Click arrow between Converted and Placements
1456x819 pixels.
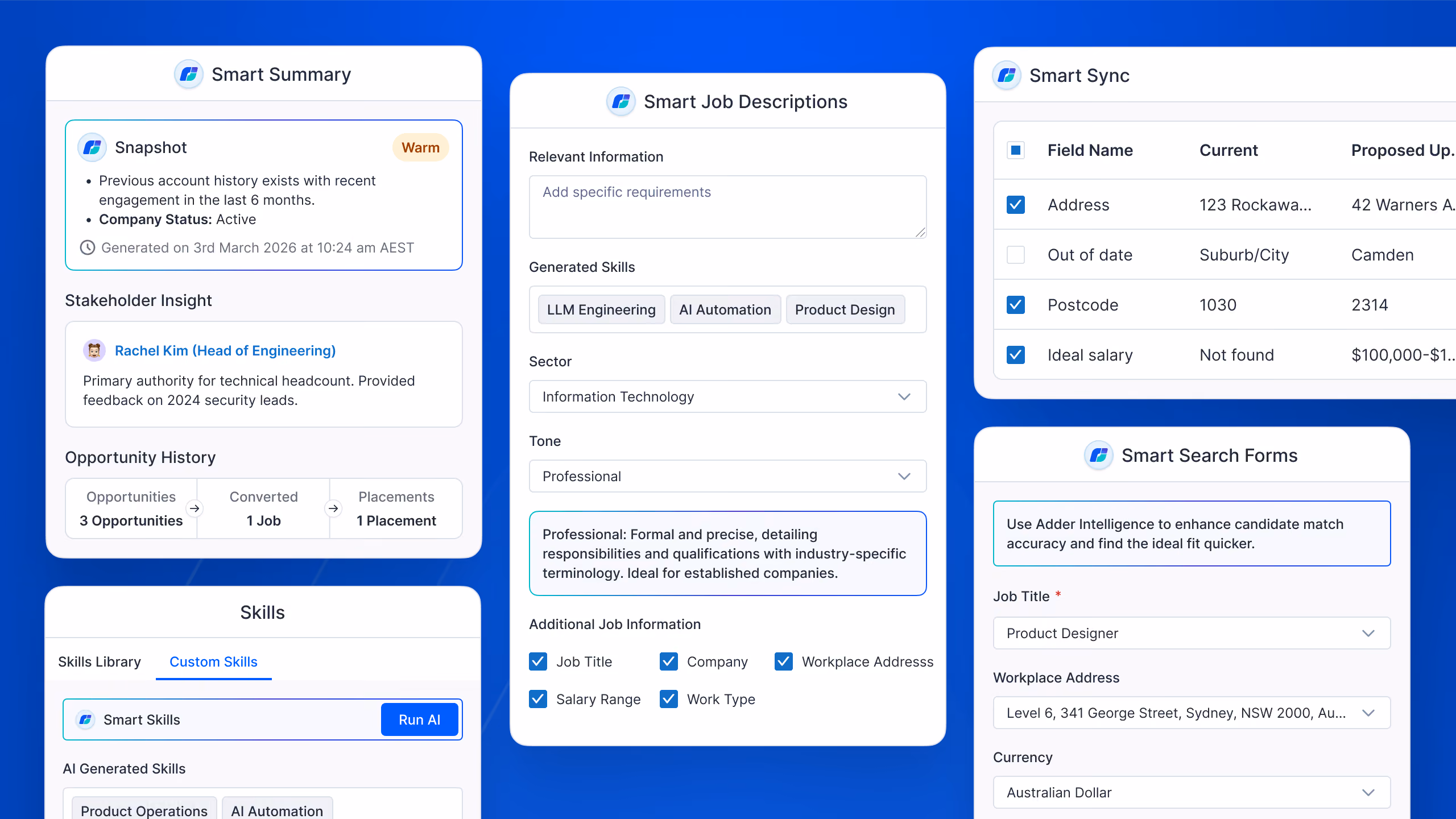coord(333,508)
